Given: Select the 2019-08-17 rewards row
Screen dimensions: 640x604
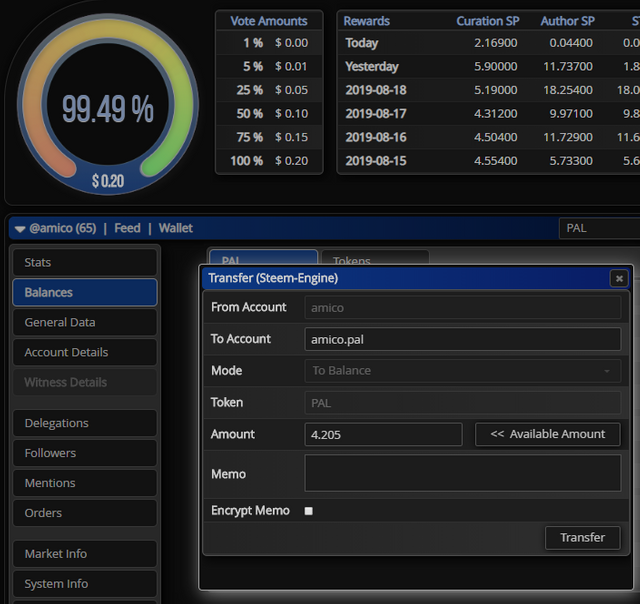Looking at the screenshot, I should pyautogui.click(x=489, y=114).
